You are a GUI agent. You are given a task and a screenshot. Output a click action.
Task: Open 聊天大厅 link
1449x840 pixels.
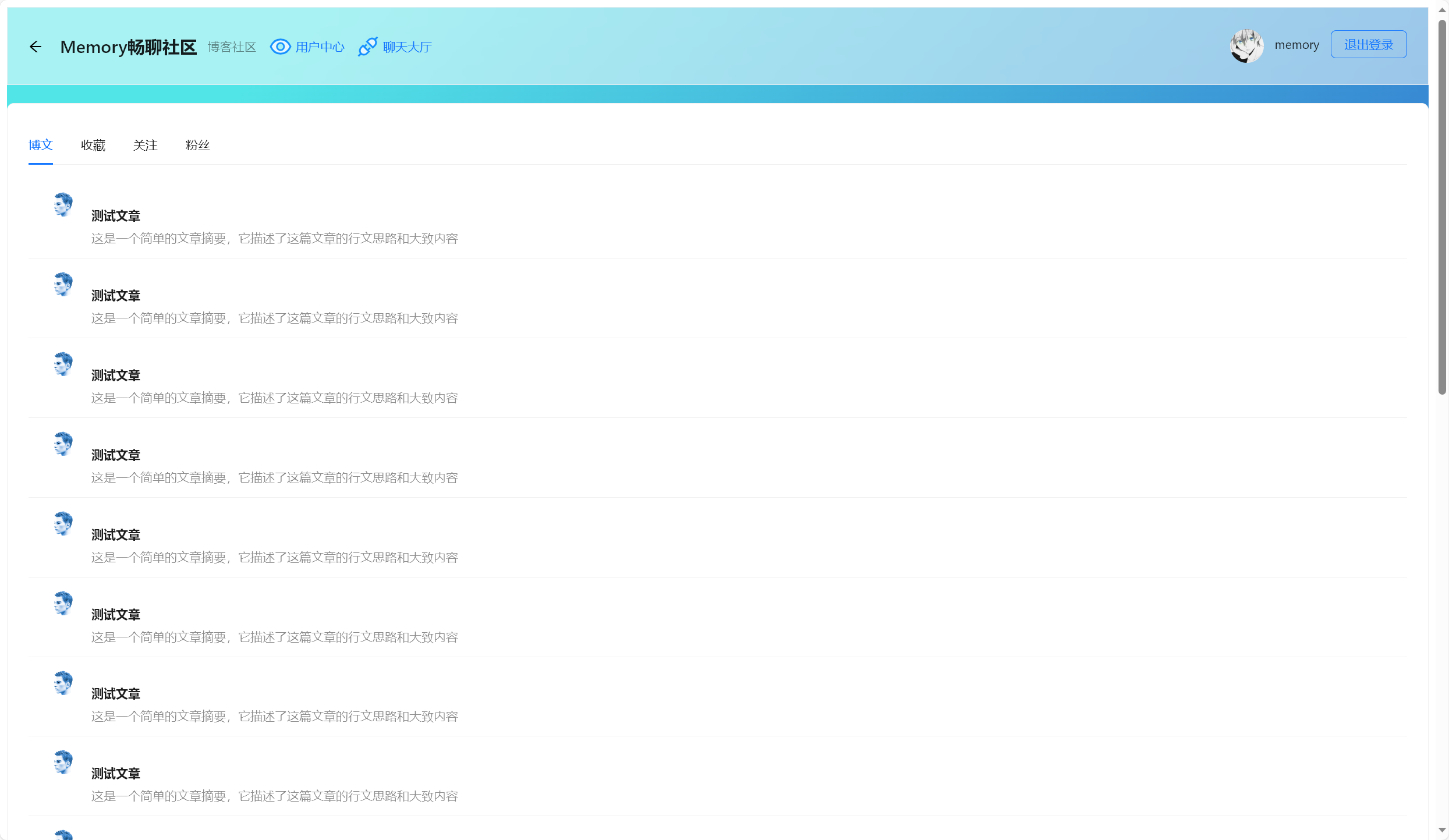click(407, 47)
